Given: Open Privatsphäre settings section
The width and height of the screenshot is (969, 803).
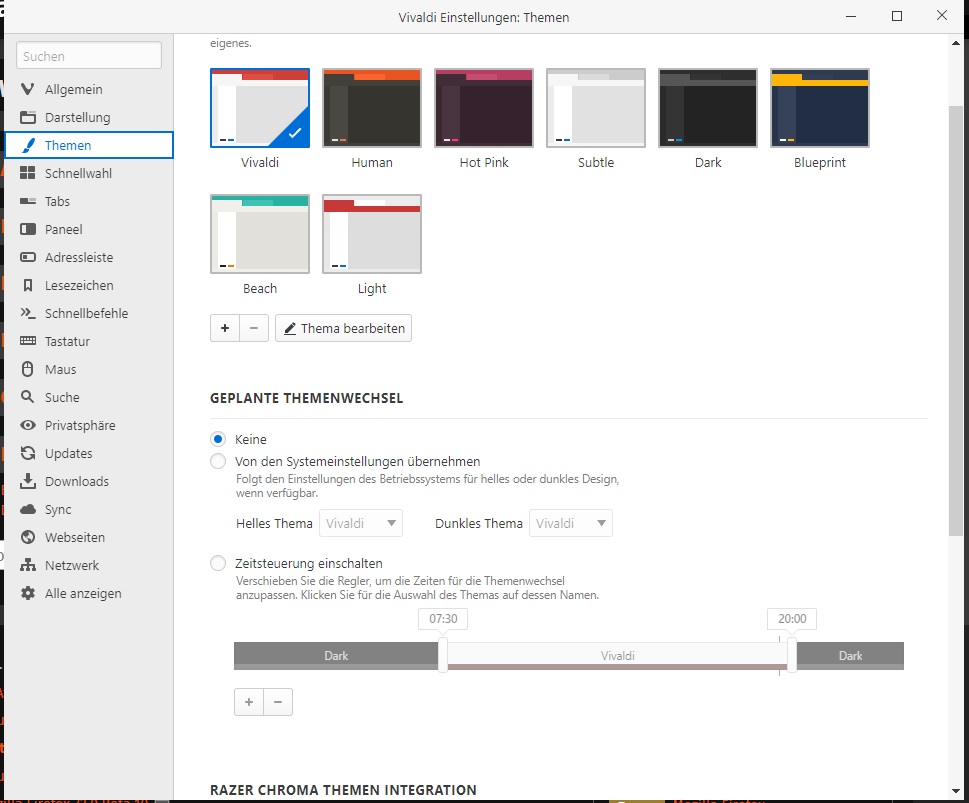Looking at the screenshot, I should (x=89, y=425).
